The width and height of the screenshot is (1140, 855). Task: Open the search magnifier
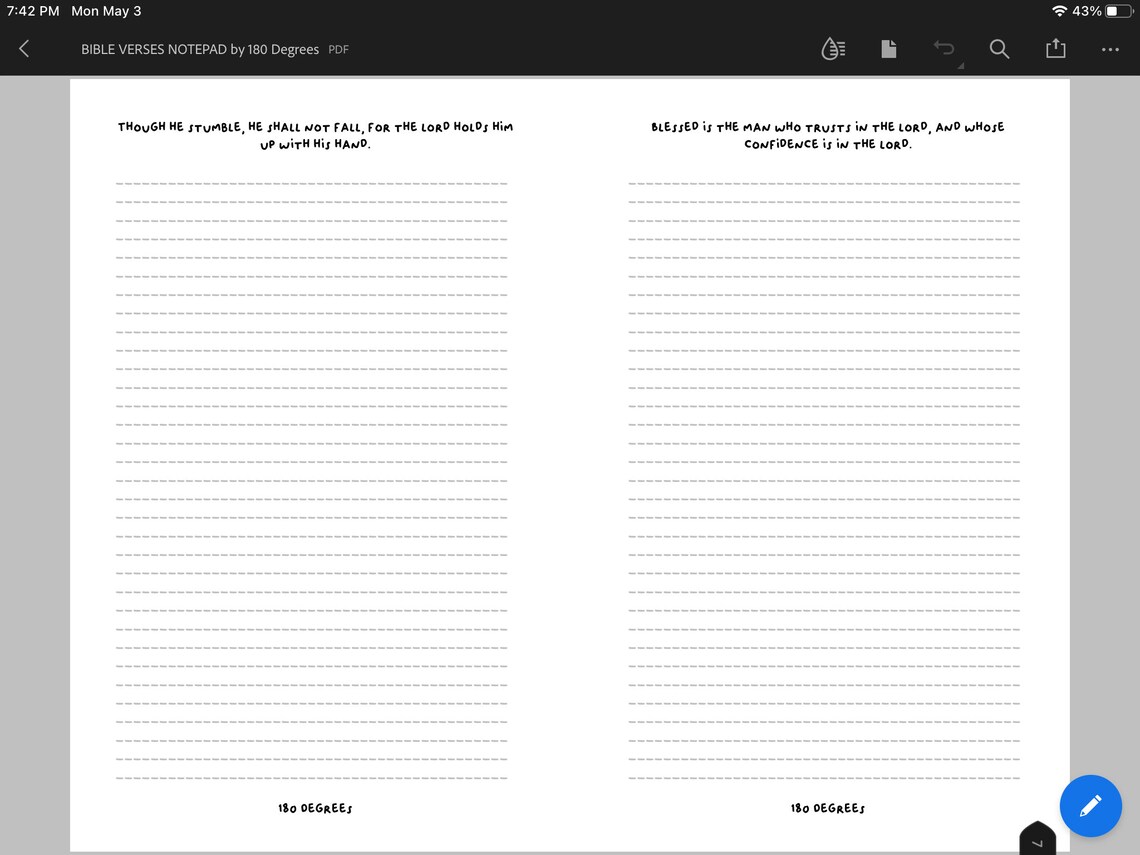pyautogui.click(x=1000, y=49)
